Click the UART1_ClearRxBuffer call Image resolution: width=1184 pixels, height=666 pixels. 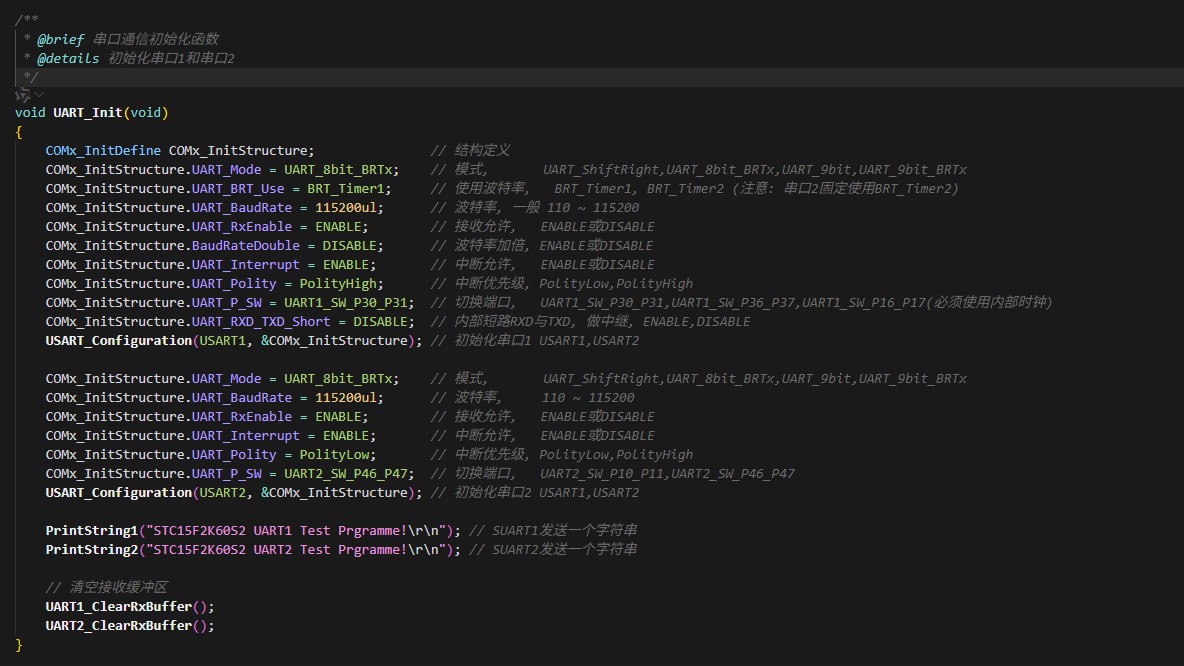pyautogui.click(x=118, y=606)
